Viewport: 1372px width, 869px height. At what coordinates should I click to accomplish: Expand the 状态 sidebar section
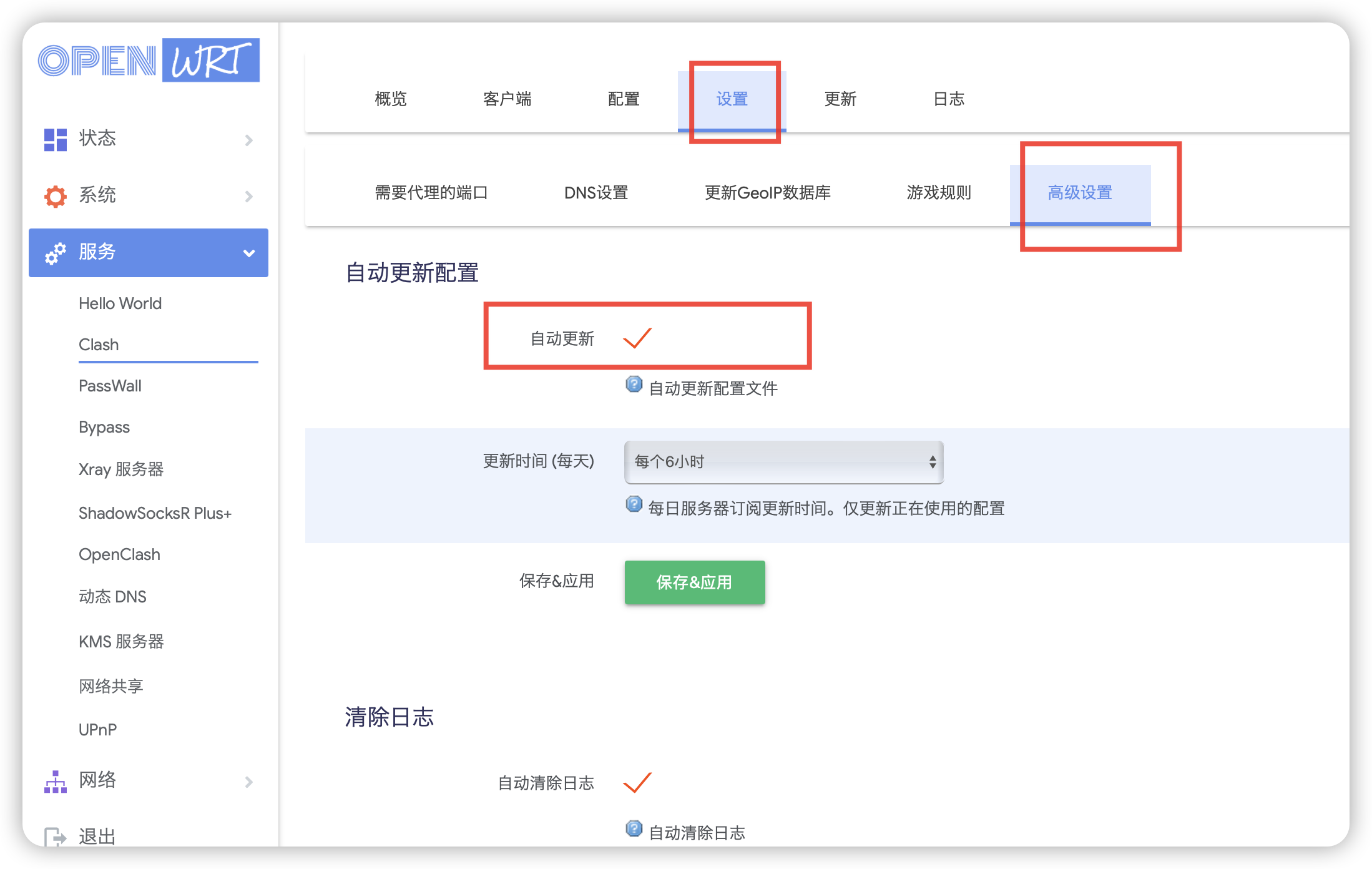click(x=249, y=139)
